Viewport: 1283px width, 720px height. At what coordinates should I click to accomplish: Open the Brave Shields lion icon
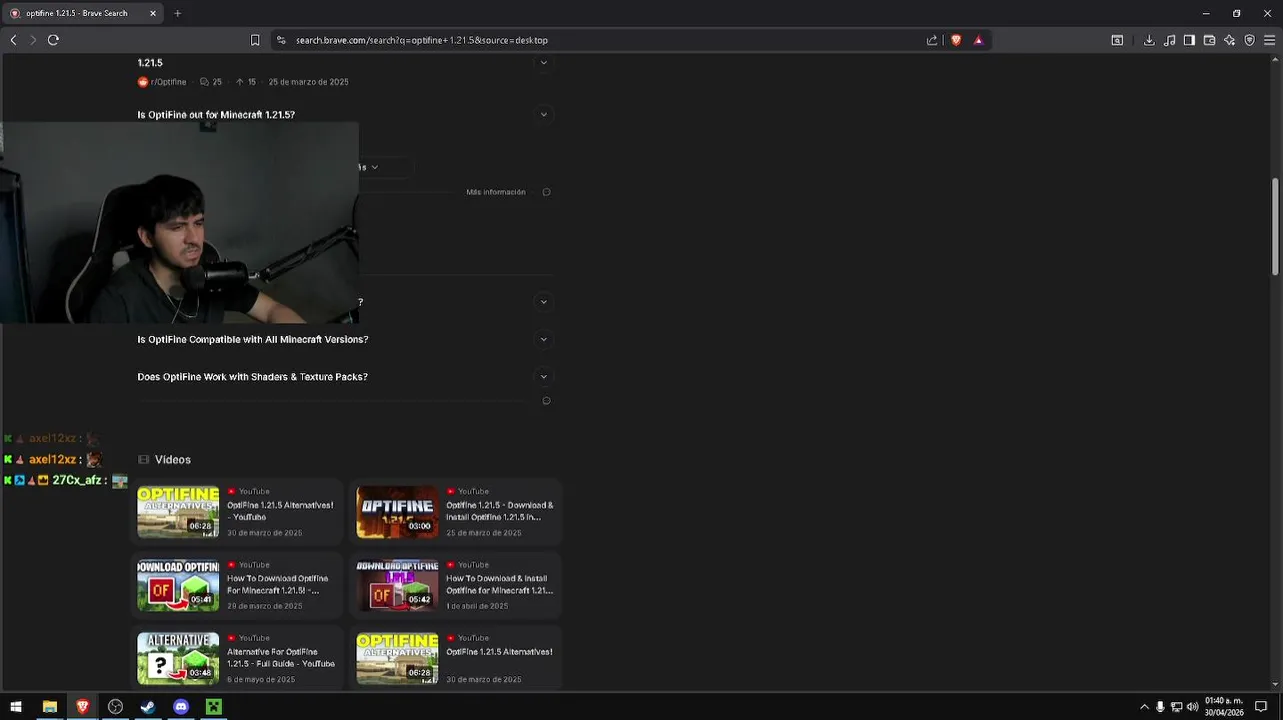(x=956, y=40)
